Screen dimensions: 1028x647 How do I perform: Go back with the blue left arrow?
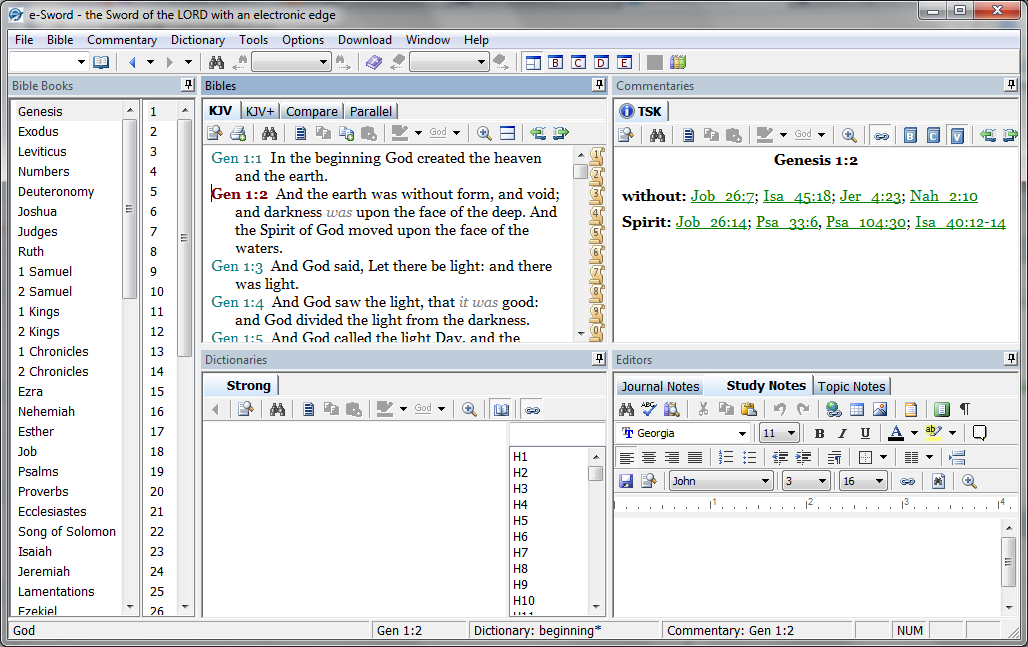pos(132,62)
